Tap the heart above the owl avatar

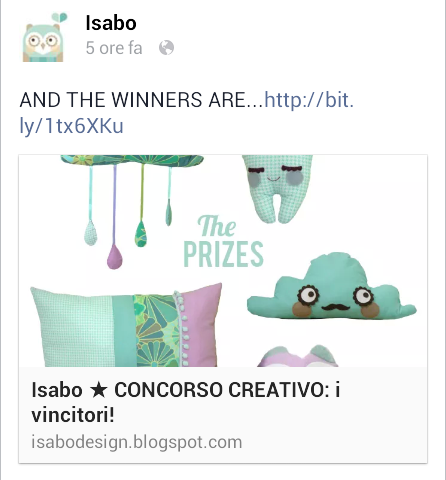[59, 17]
